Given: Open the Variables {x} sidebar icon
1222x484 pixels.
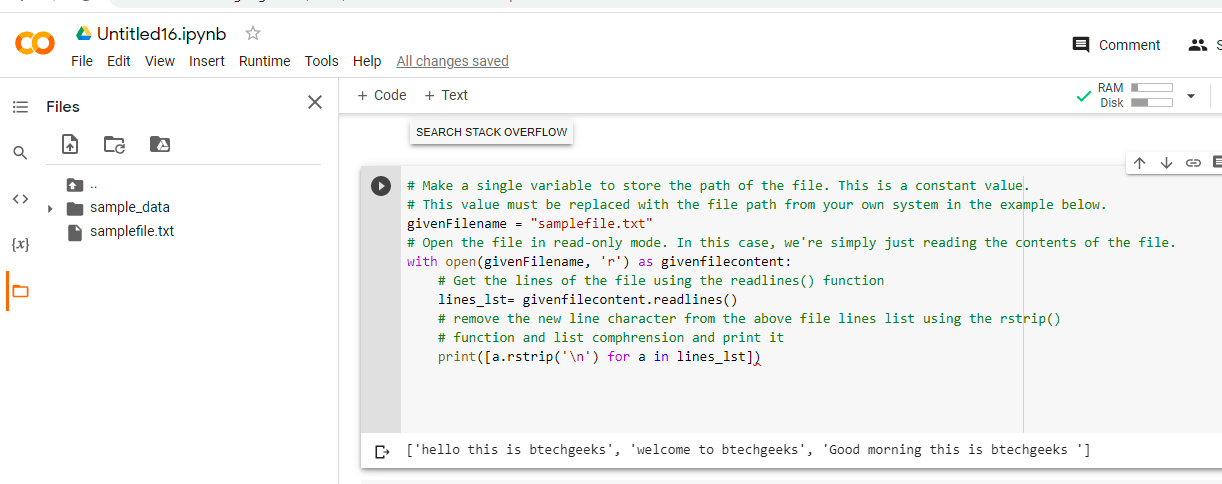Looking at the screenshot, I should pyautogui.click(x=20, y=245).
